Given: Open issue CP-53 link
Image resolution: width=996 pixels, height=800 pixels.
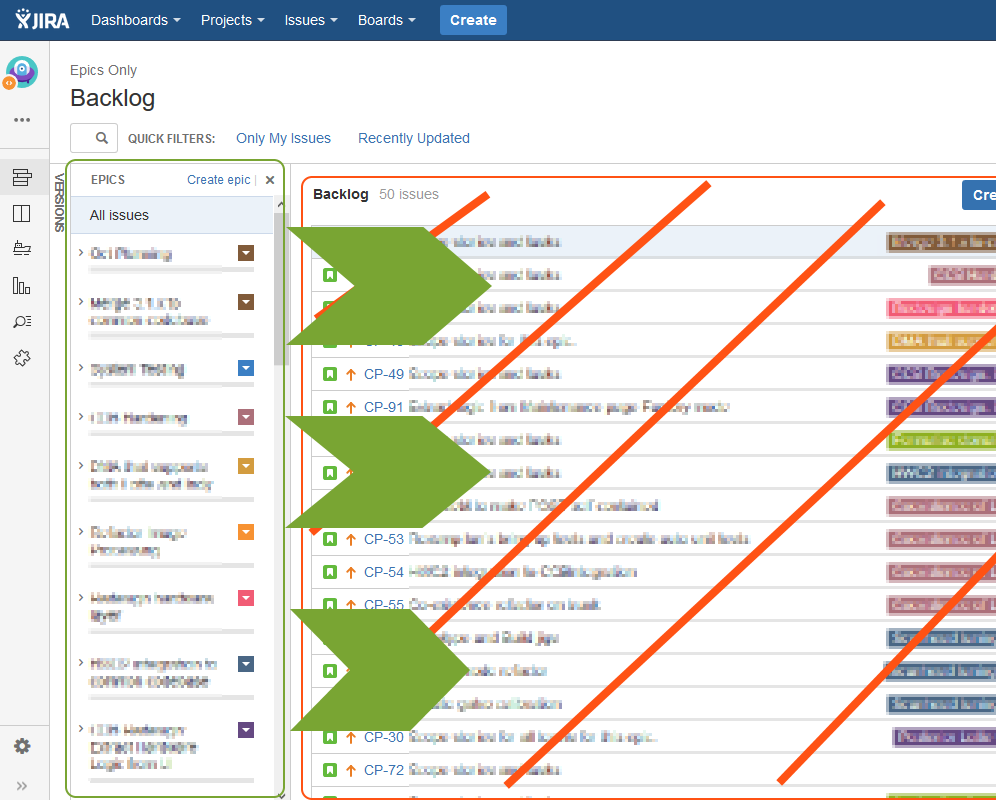Looking at the screenshot, I should point(384,539).
